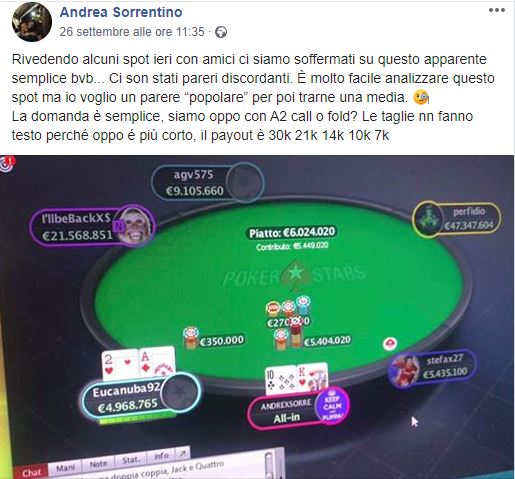Open the Mani tab
This screenshot has height=479, width=515.
pos(65,467)
